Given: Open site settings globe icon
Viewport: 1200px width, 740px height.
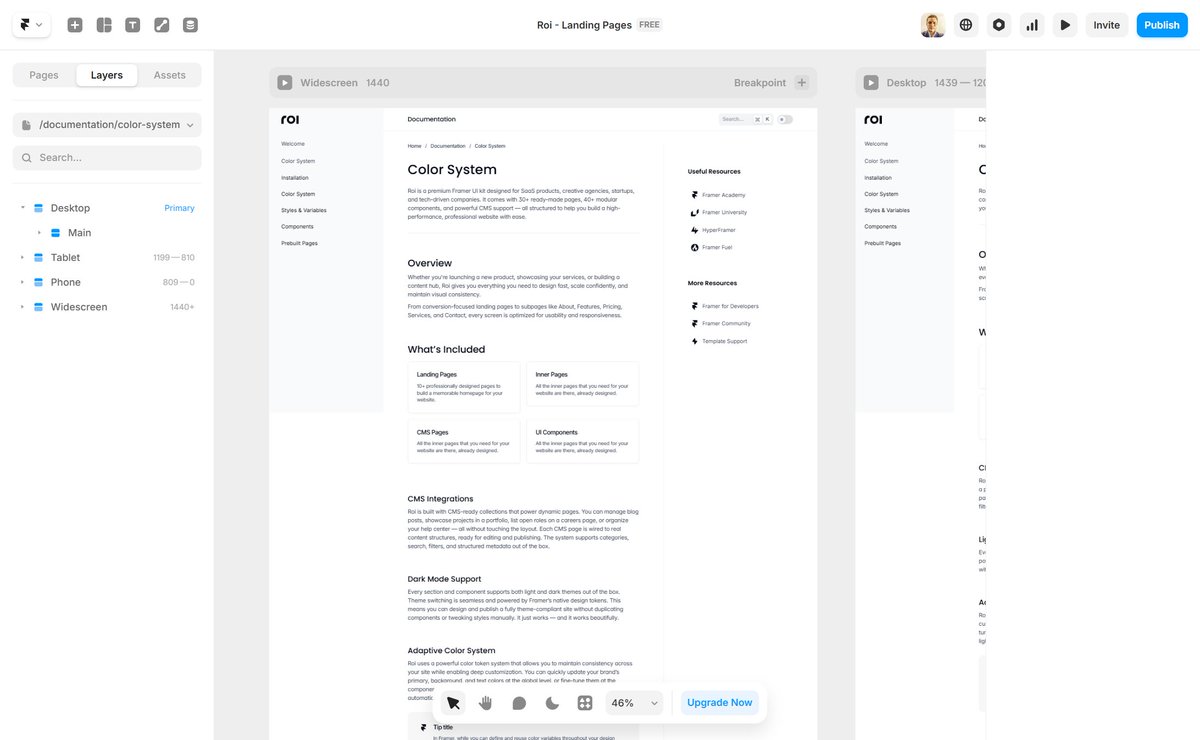Looking at the screenshot, I should [966, 25].
